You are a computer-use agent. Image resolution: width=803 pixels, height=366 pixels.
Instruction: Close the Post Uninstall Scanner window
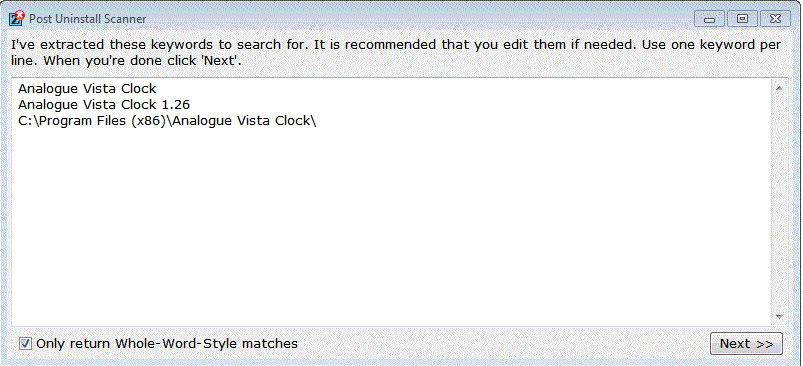click(775, 19)
